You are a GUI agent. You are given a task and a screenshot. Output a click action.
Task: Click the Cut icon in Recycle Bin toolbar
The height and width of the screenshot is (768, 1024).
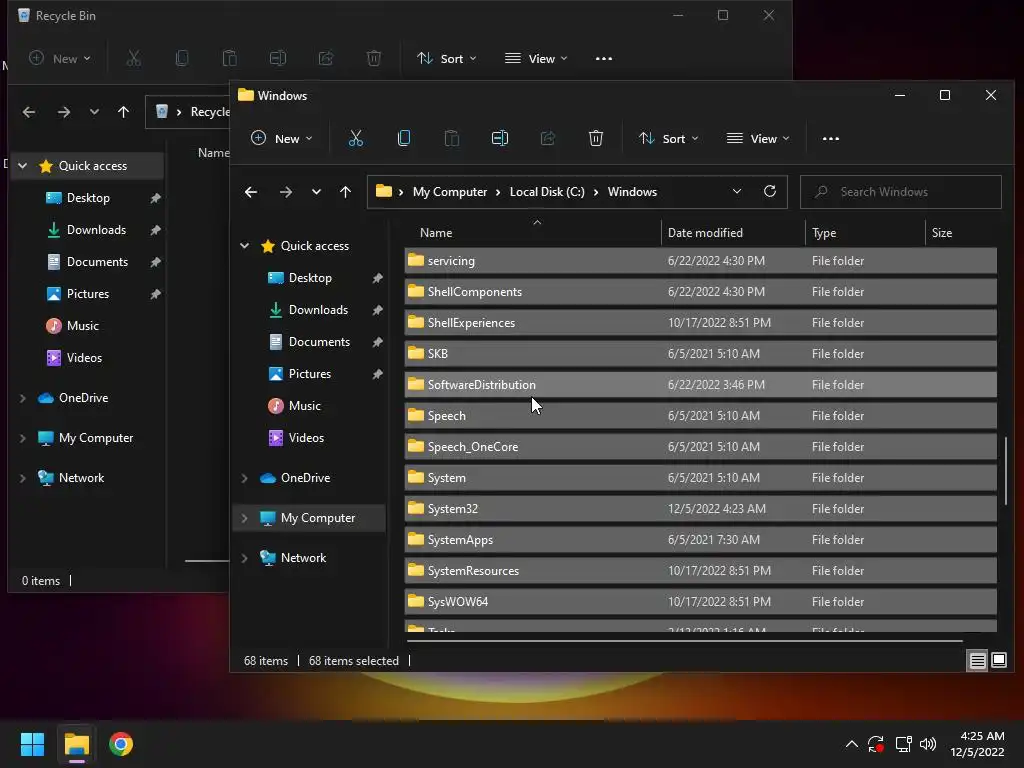(133, 59)
